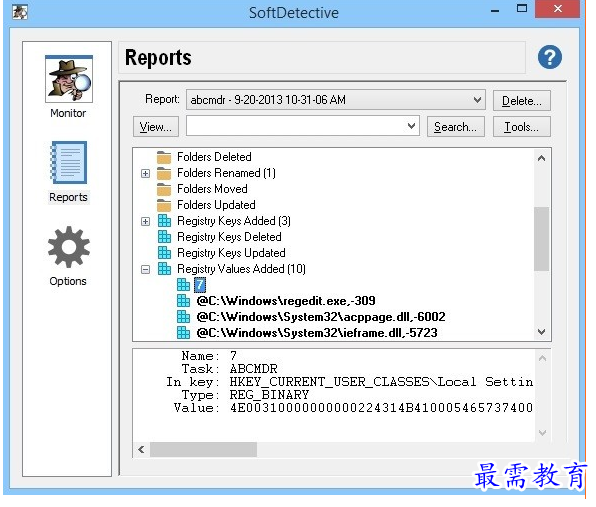
Task: Minimize the SoftDetective window
Action: point(495,10)
